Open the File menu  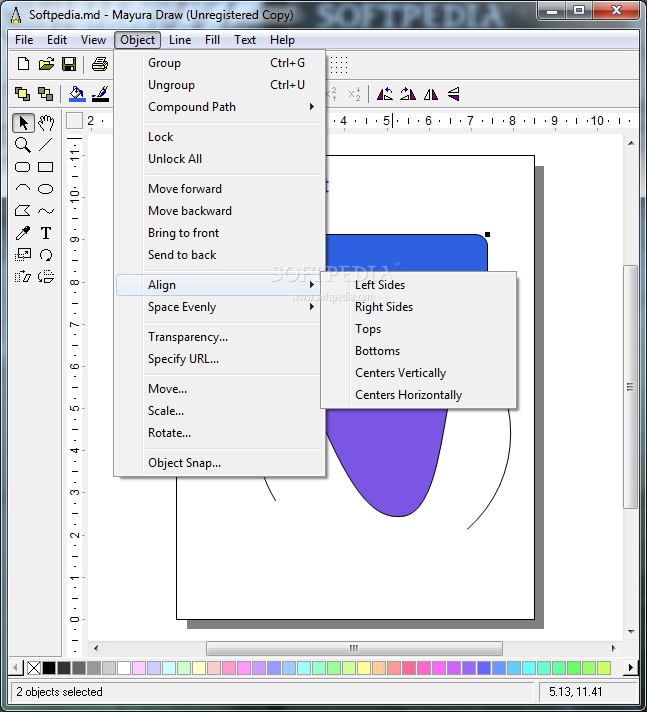[24, 40]
